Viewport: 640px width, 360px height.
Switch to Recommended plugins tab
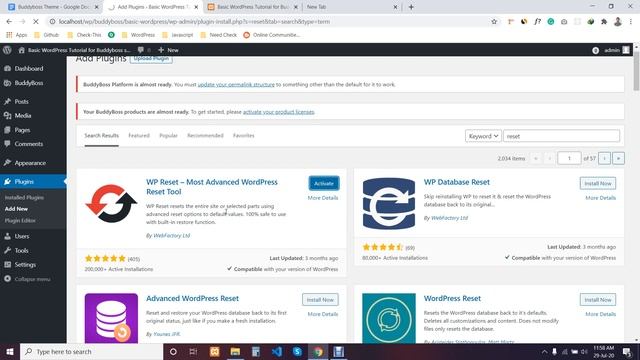(205, 136)
